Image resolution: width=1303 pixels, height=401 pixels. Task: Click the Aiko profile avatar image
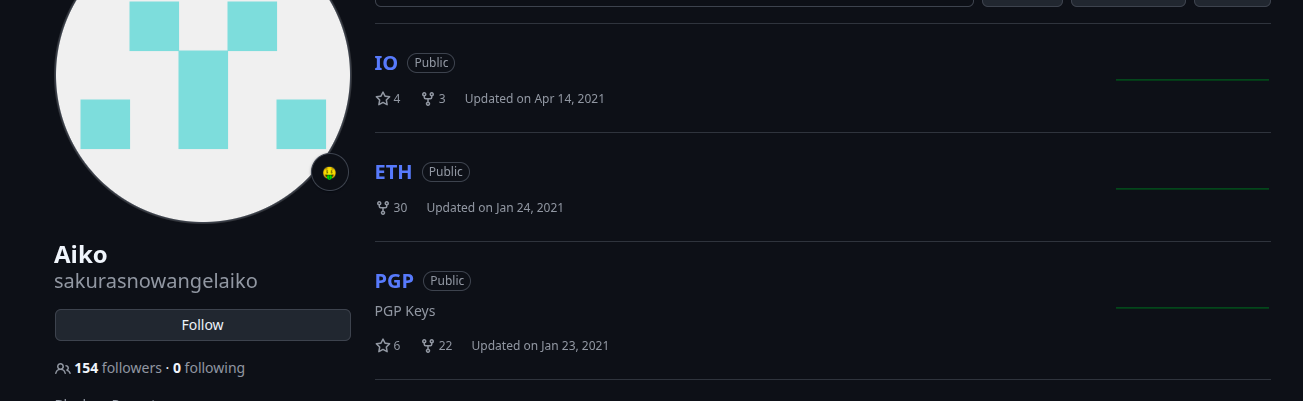203,75
